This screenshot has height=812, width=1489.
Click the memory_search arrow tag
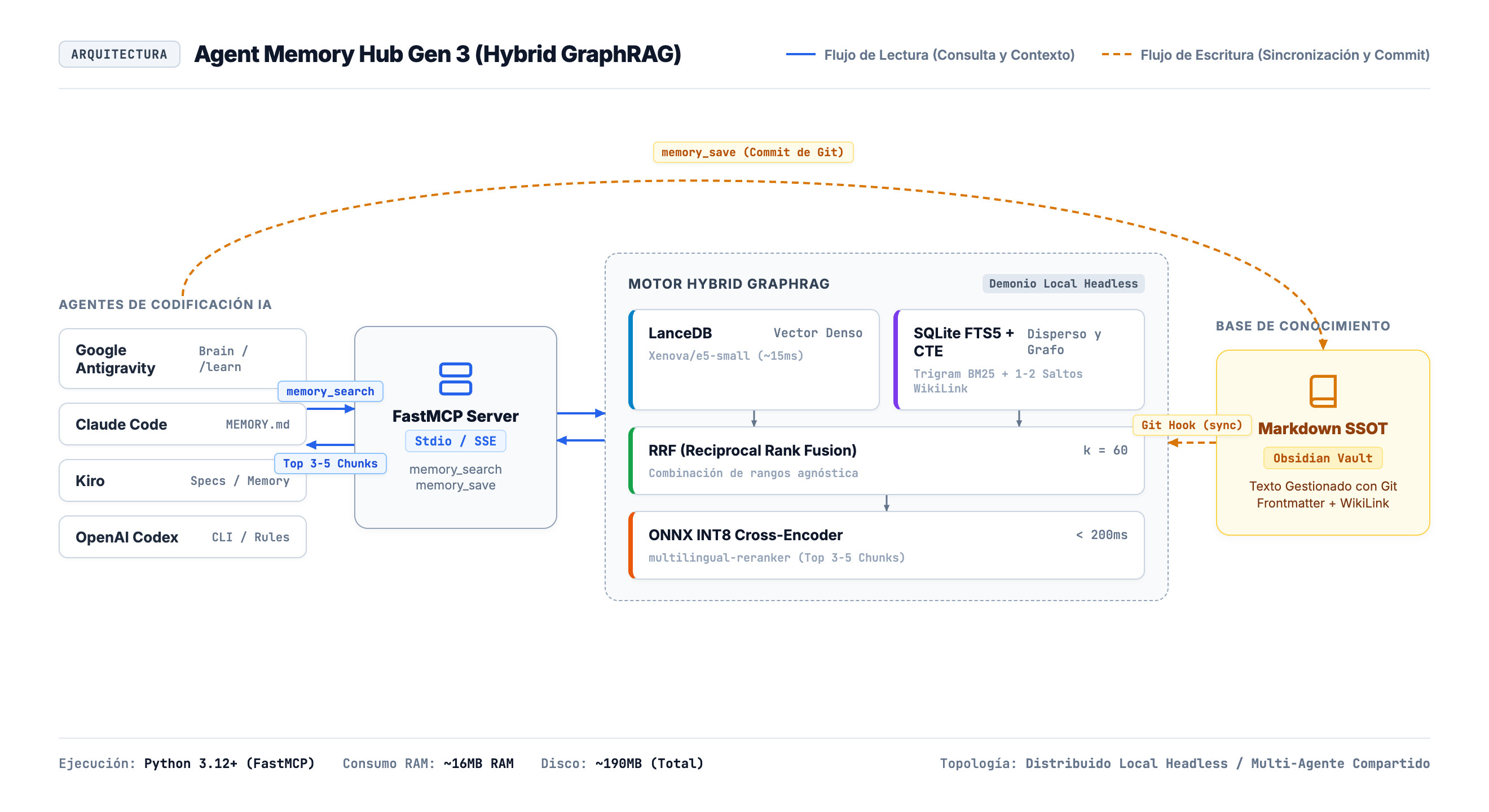(330, 391)
